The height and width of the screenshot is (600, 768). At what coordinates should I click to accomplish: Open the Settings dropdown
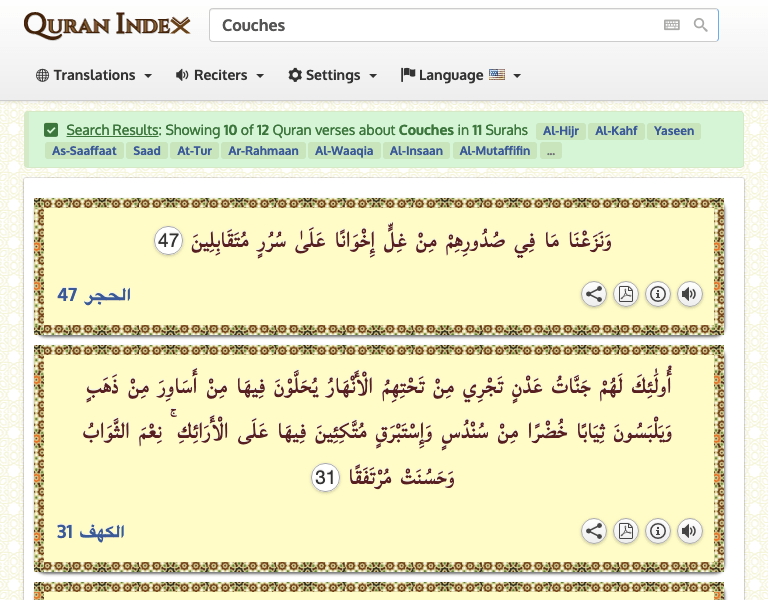[332, 75]
